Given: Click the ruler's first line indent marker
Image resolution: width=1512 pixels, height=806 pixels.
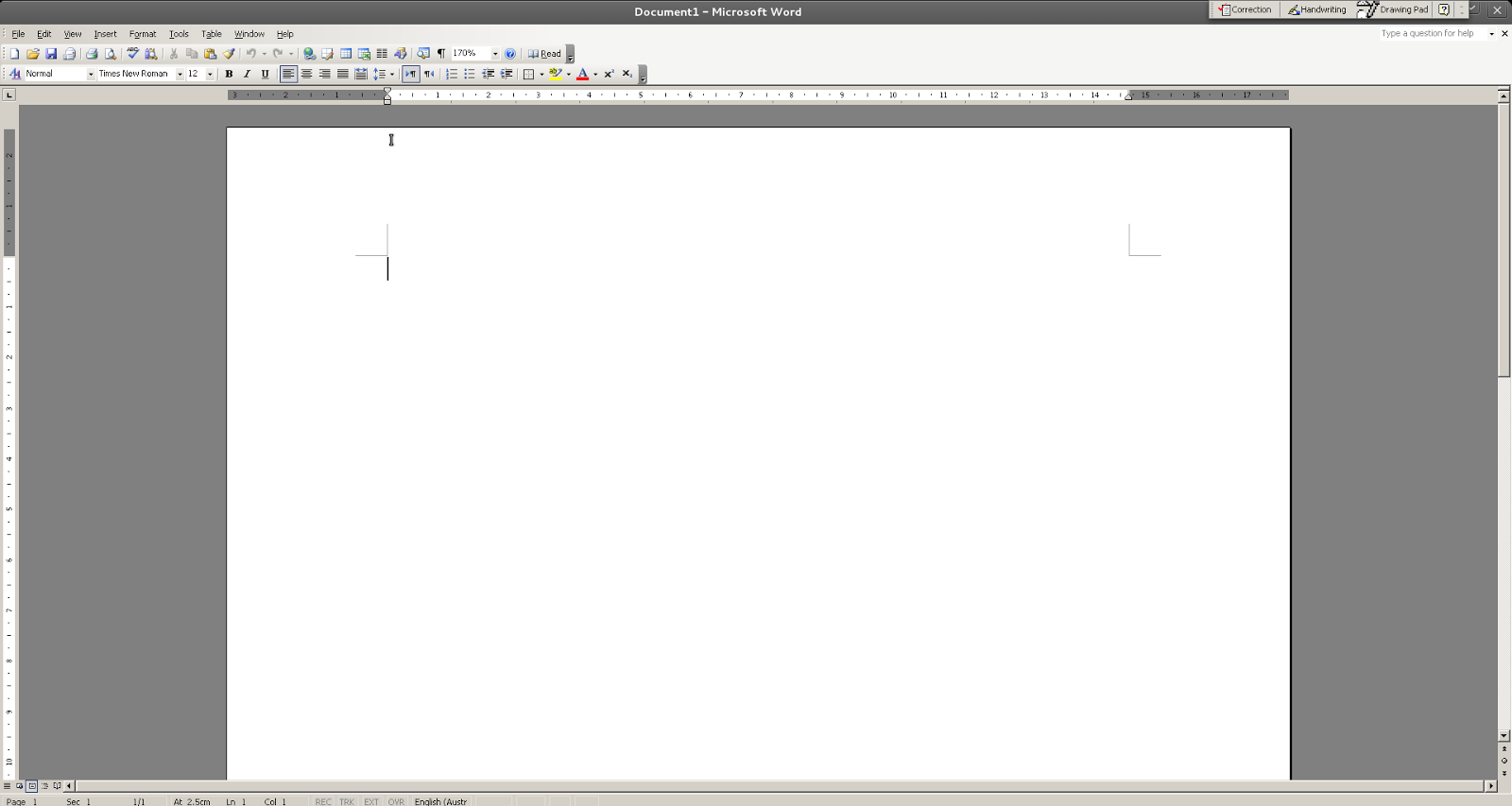Looking at the screenshot, I should [x=387, y=91].
